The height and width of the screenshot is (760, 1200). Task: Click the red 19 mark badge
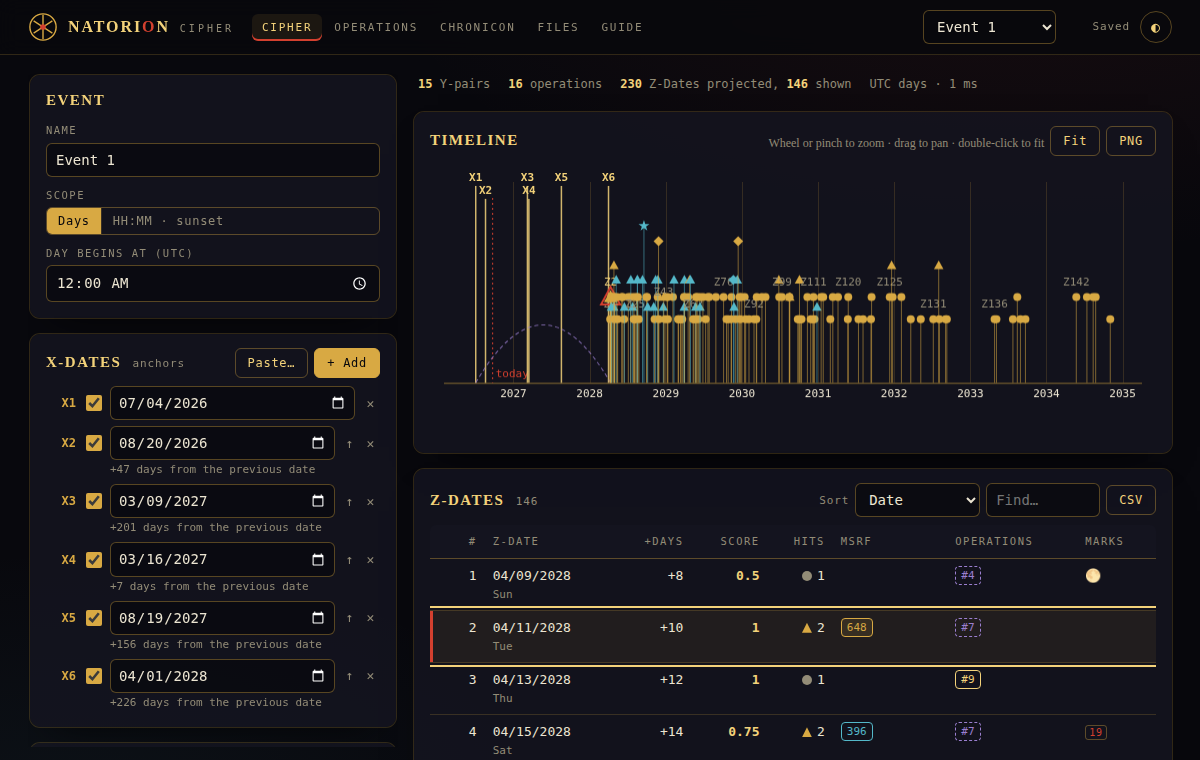coord(1096,732)
